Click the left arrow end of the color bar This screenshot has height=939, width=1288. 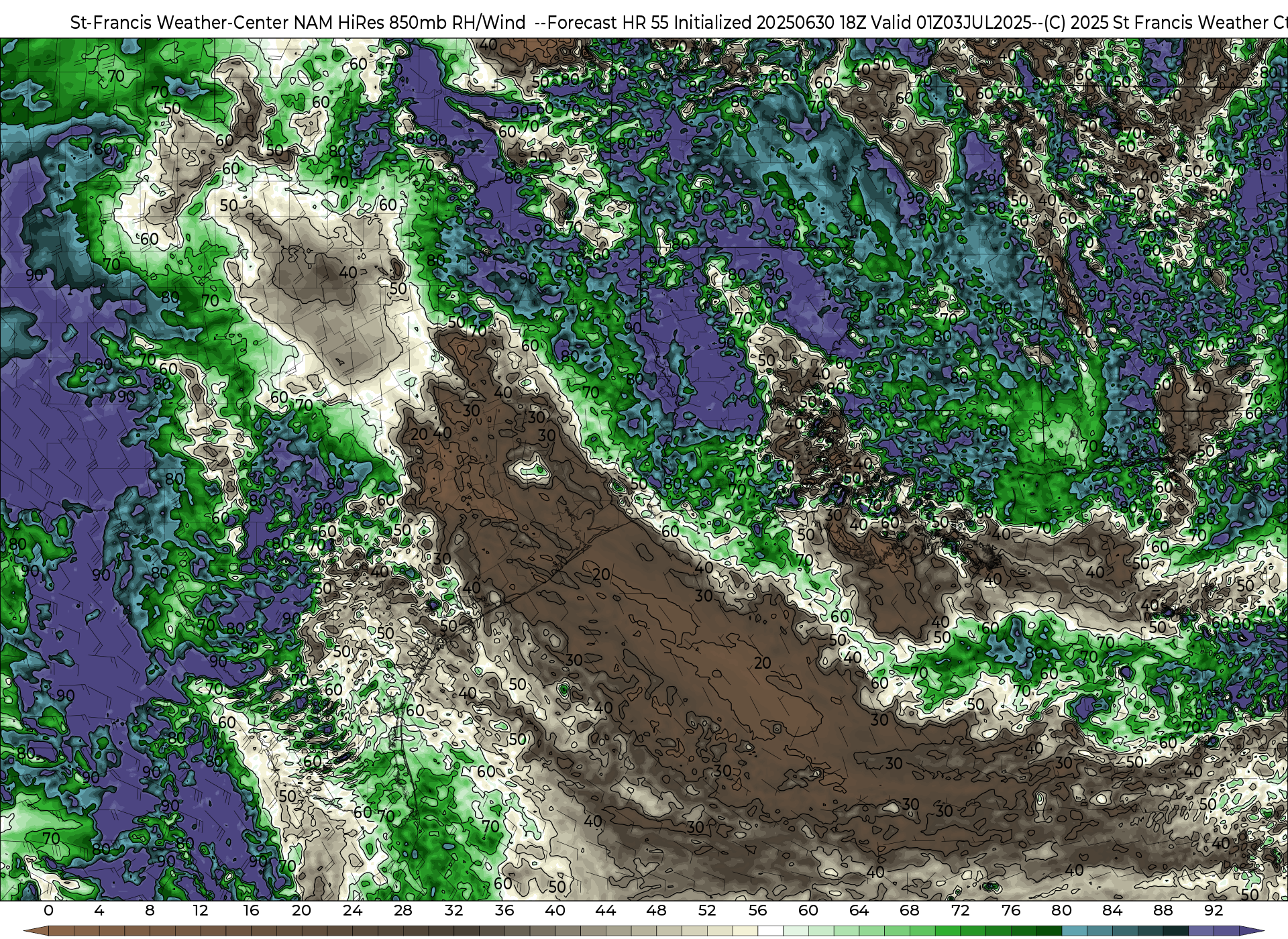(35, 931)
